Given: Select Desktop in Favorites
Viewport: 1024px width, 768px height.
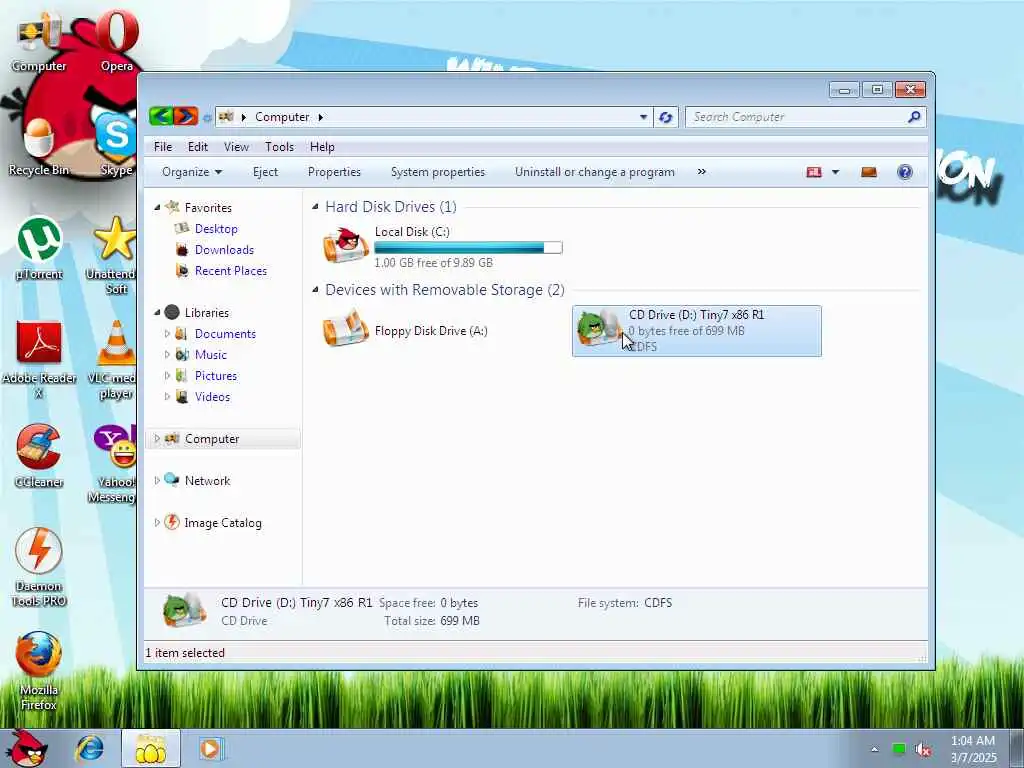Looking at the screenshot, I should pos(216,229).
